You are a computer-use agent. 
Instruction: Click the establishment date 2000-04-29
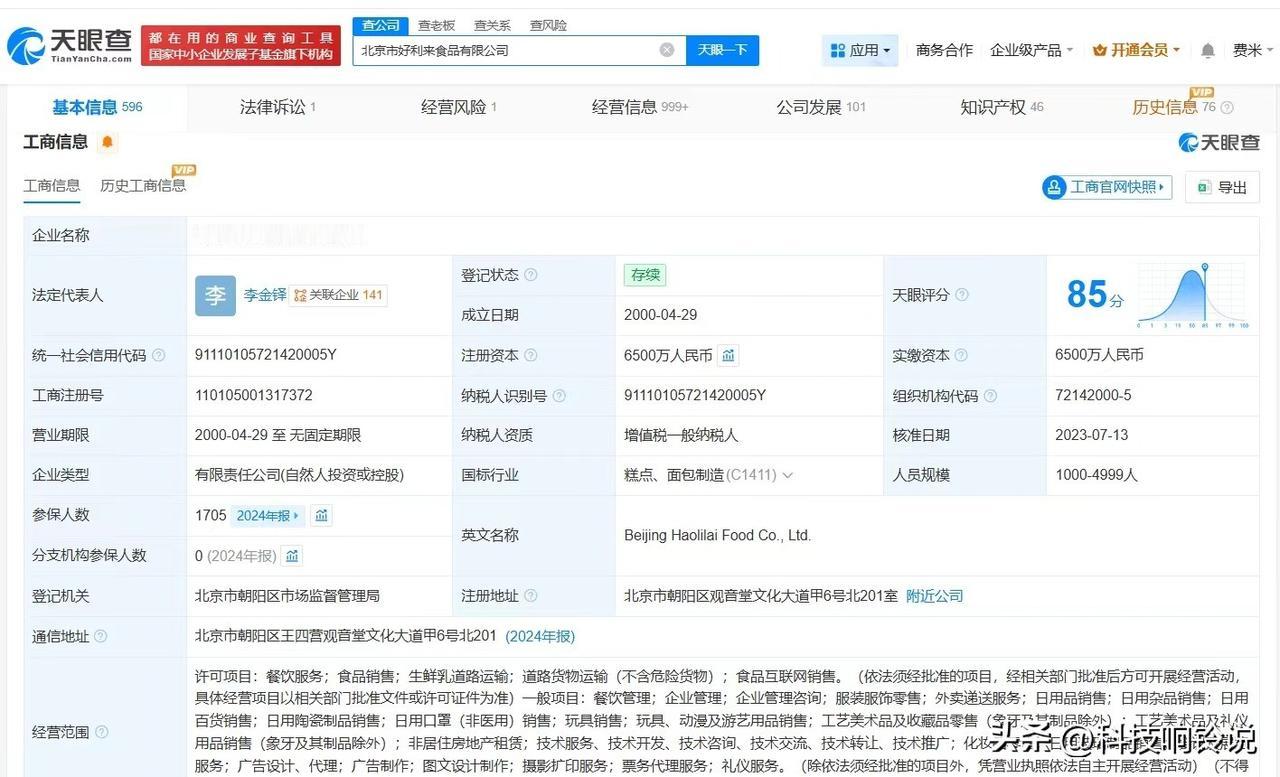[x=661, y=315]
